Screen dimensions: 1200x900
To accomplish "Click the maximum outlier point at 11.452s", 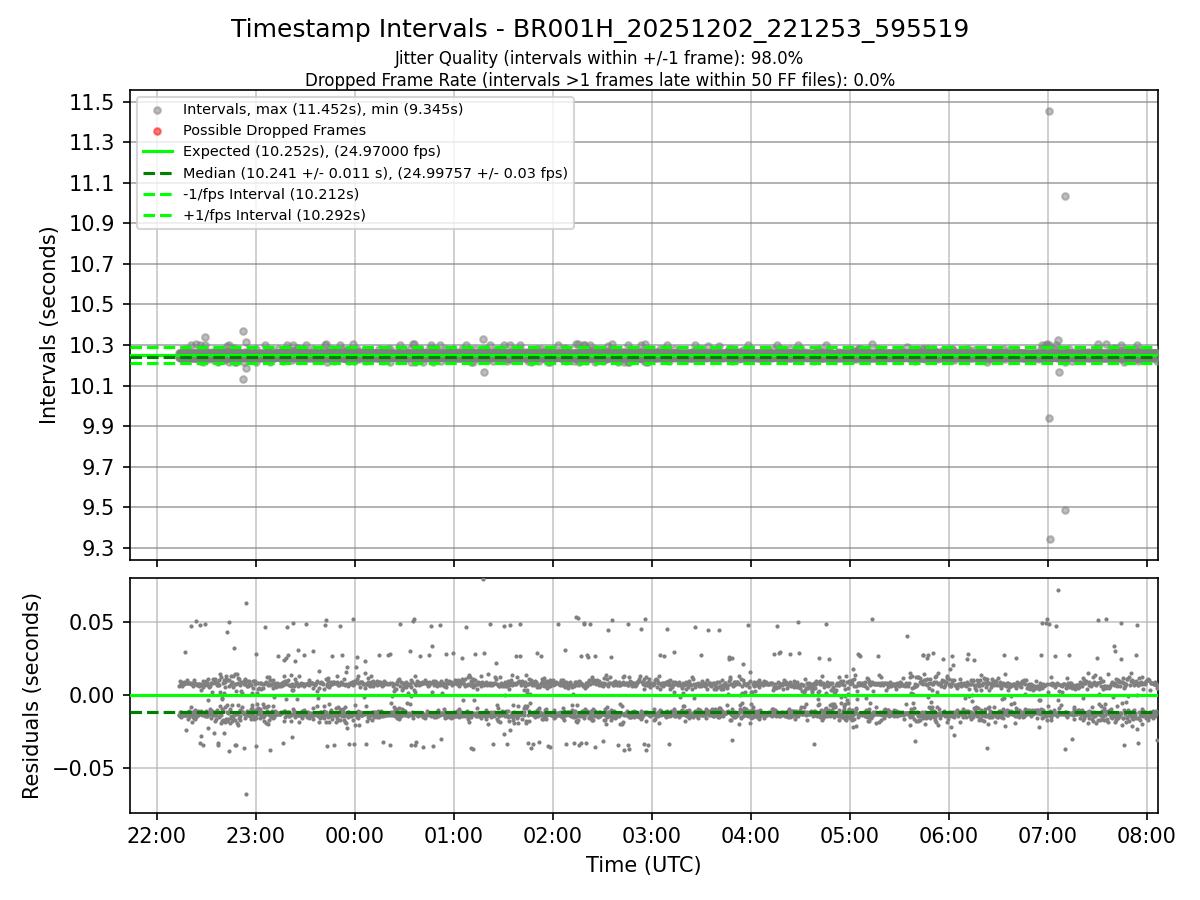I will [x=1049, y=111].
